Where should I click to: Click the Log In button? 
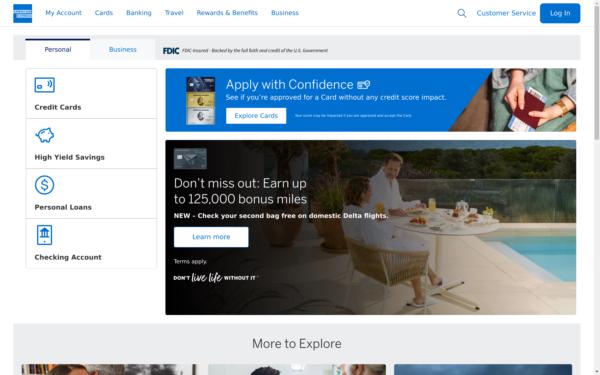pos(560,13)
